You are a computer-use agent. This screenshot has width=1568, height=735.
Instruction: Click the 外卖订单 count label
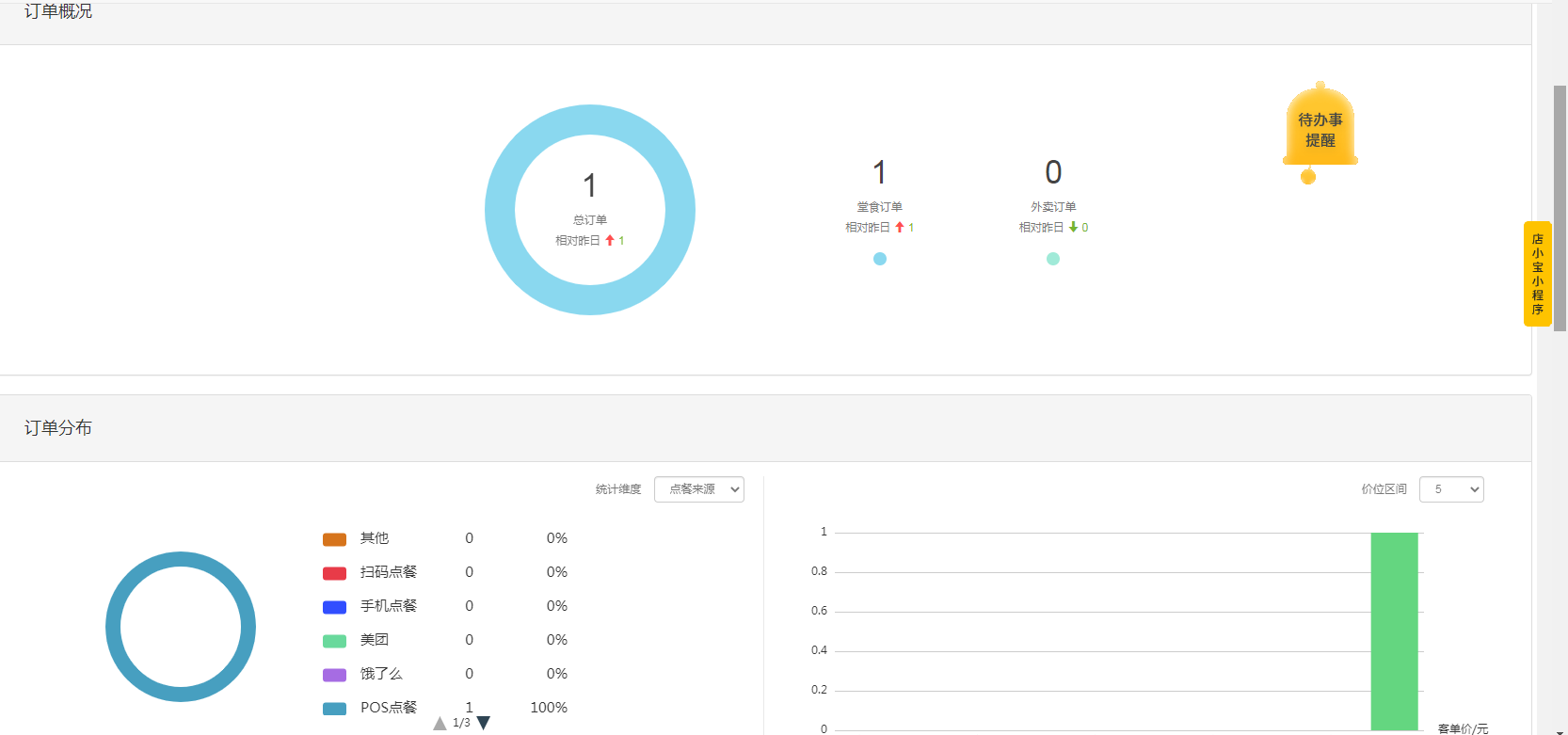click(x=1053, y=173)
